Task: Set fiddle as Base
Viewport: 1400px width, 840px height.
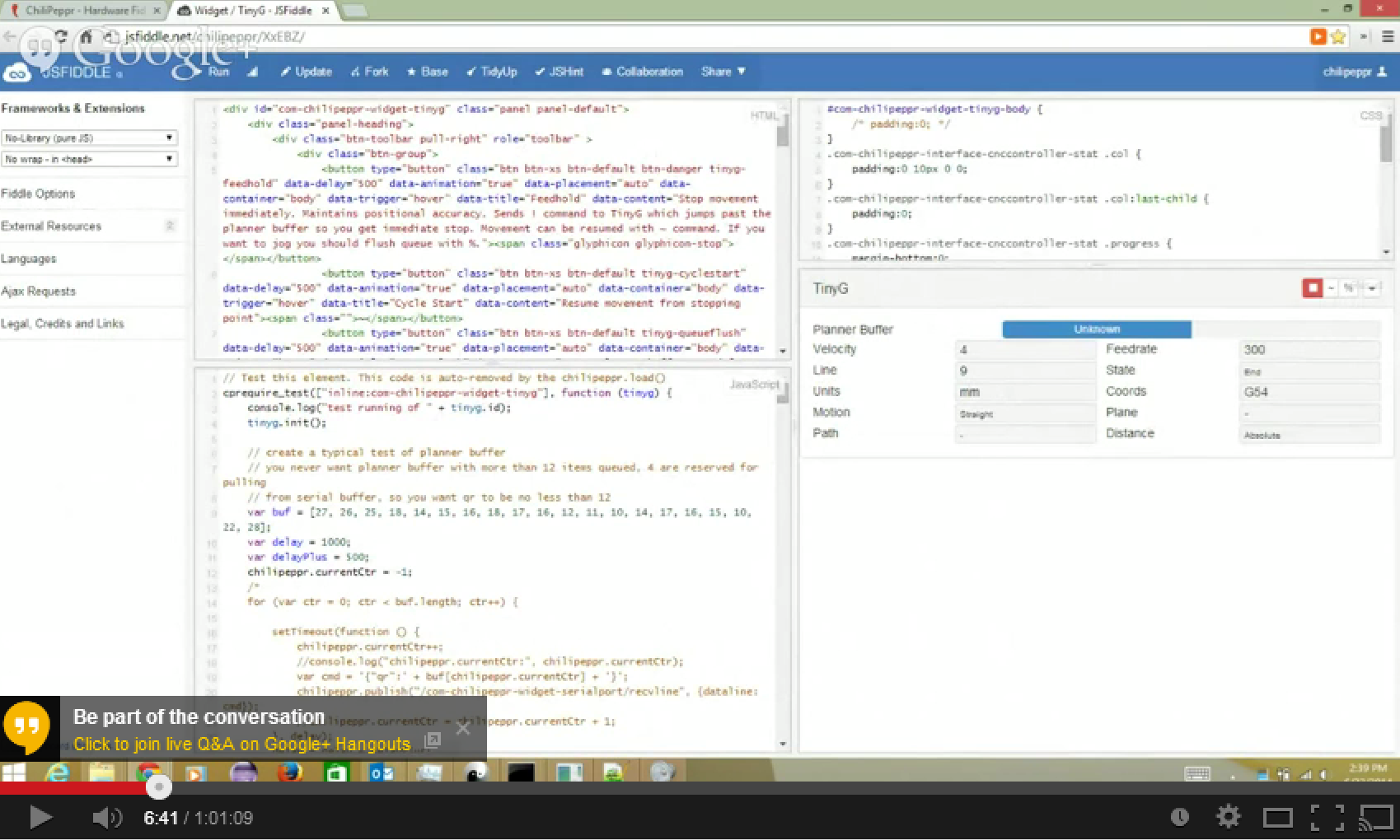Action: (428, 72)
